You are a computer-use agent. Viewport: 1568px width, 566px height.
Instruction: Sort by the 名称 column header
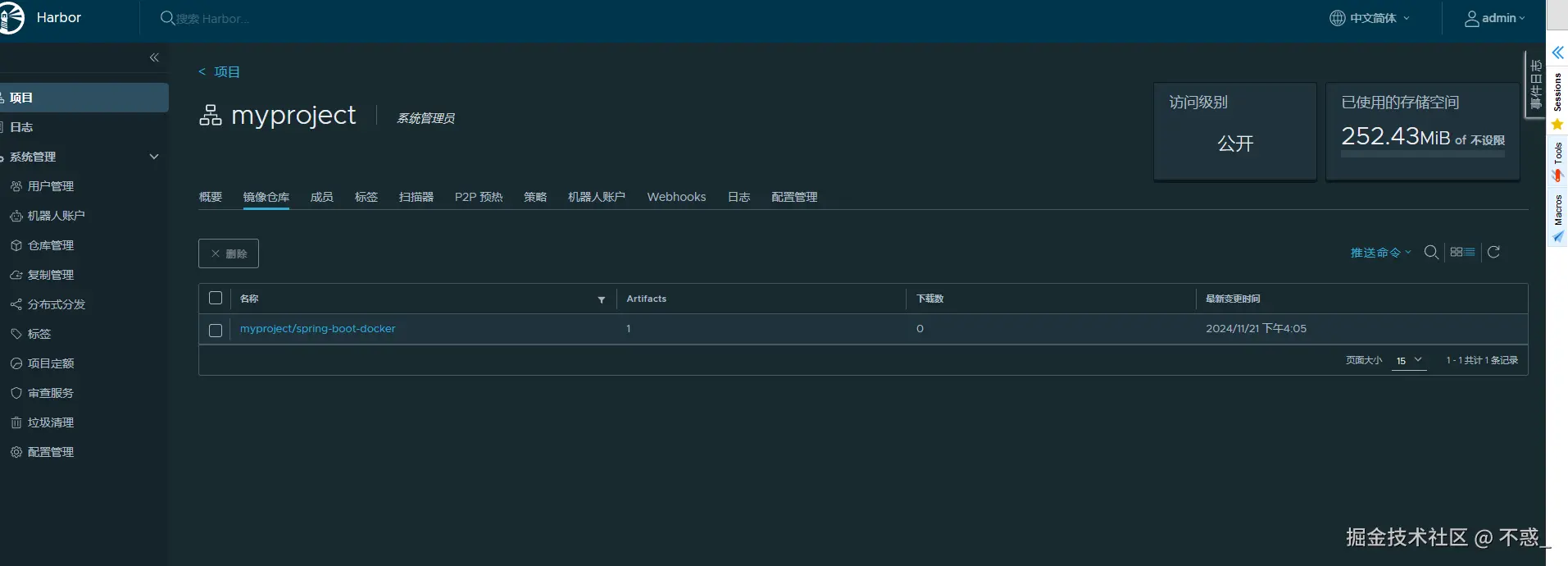(249, 299)
